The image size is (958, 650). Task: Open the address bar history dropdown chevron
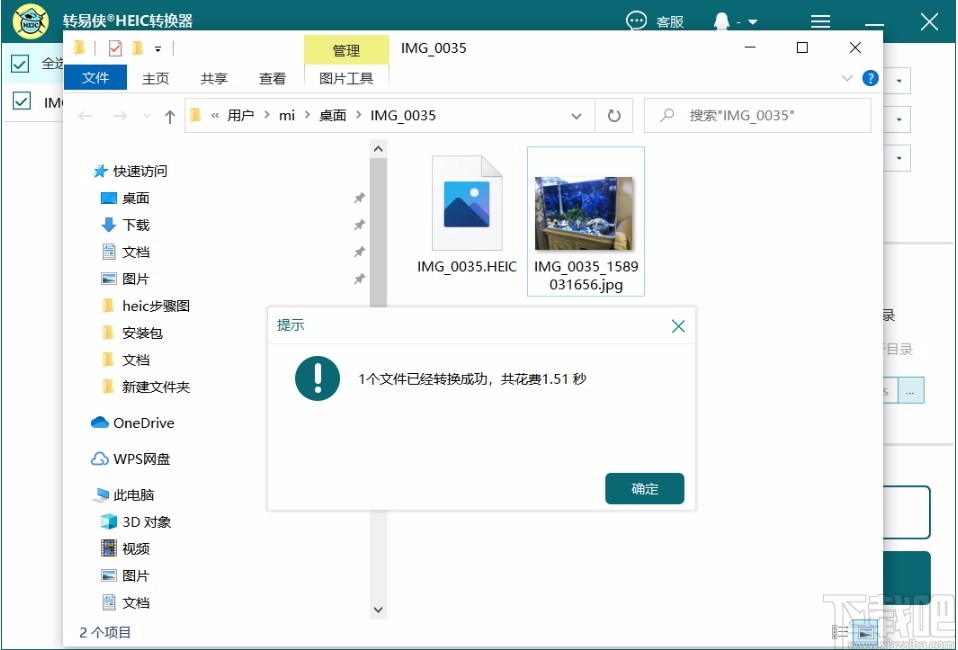click(x=575, y=115)
